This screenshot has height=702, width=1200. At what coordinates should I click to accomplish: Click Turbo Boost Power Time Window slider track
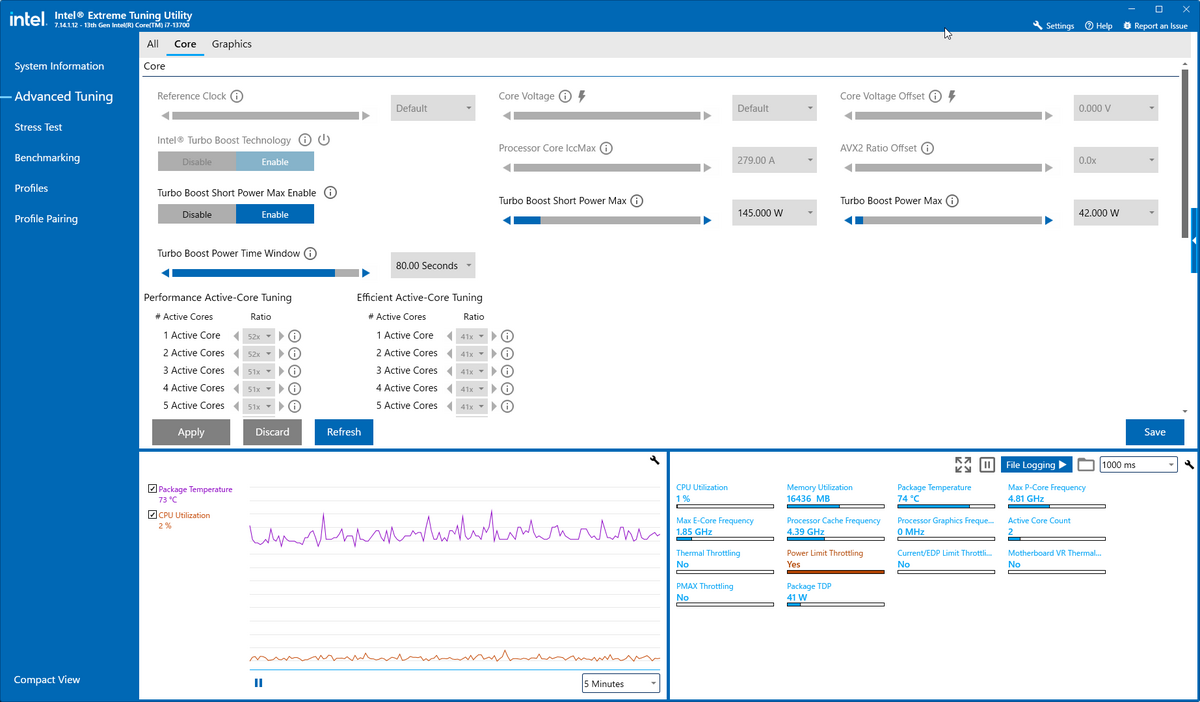pyautogui.click(x=266, y=272)
